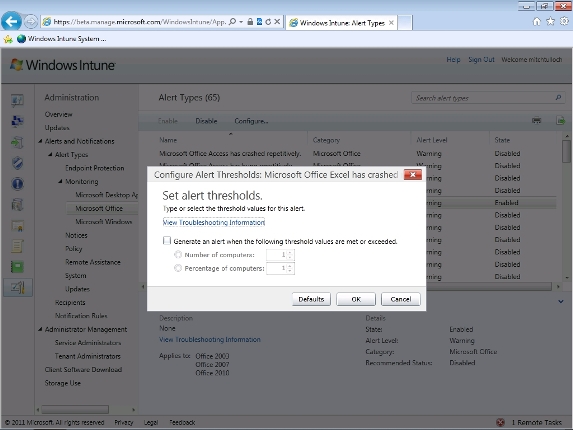The height and width of the screenshot is (430, 573).
Task: Open the browser Tools gear icon
Action: (564, 22)
